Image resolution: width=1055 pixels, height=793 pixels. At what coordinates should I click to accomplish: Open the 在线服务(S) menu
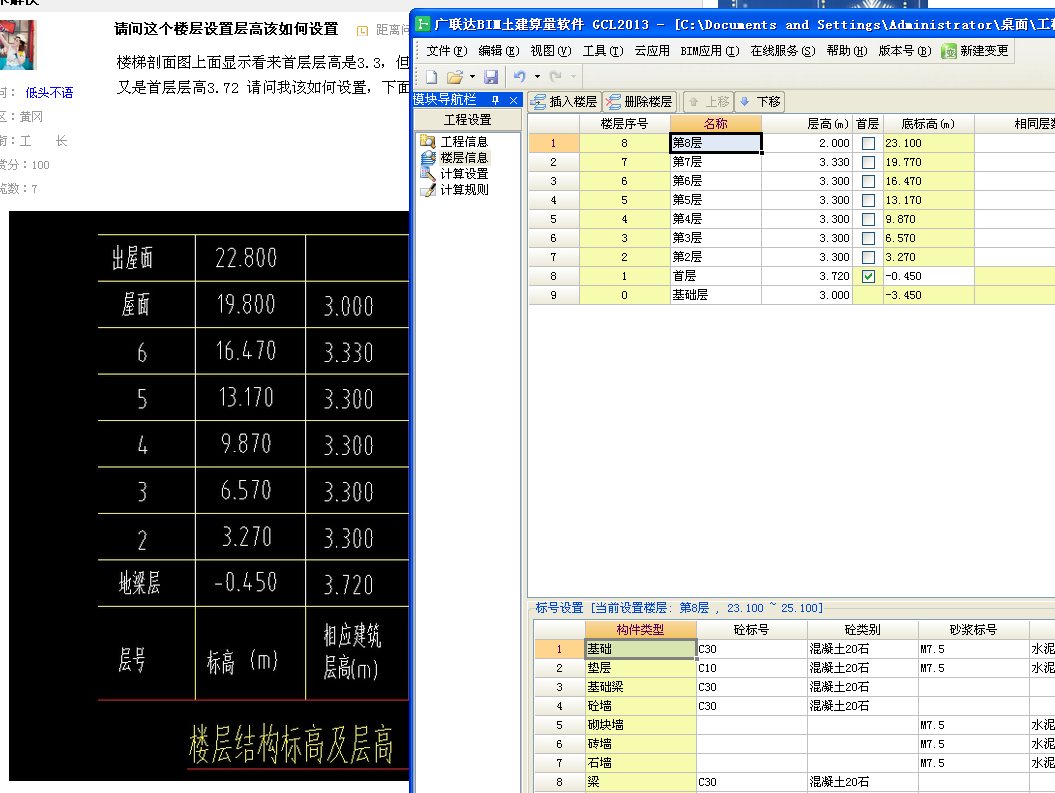(783, 51)
